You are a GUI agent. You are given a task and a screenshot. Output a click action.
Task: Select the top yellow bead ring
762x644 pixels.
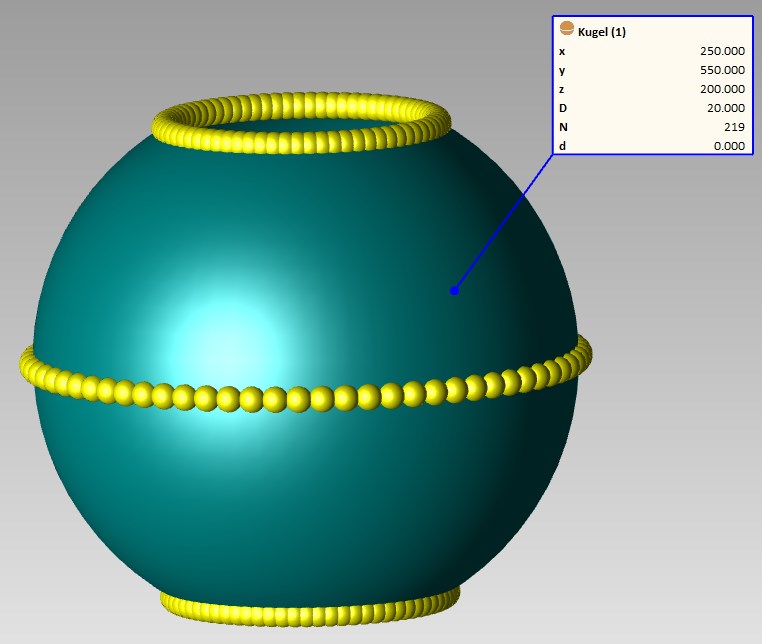click(x=300, y=141)
